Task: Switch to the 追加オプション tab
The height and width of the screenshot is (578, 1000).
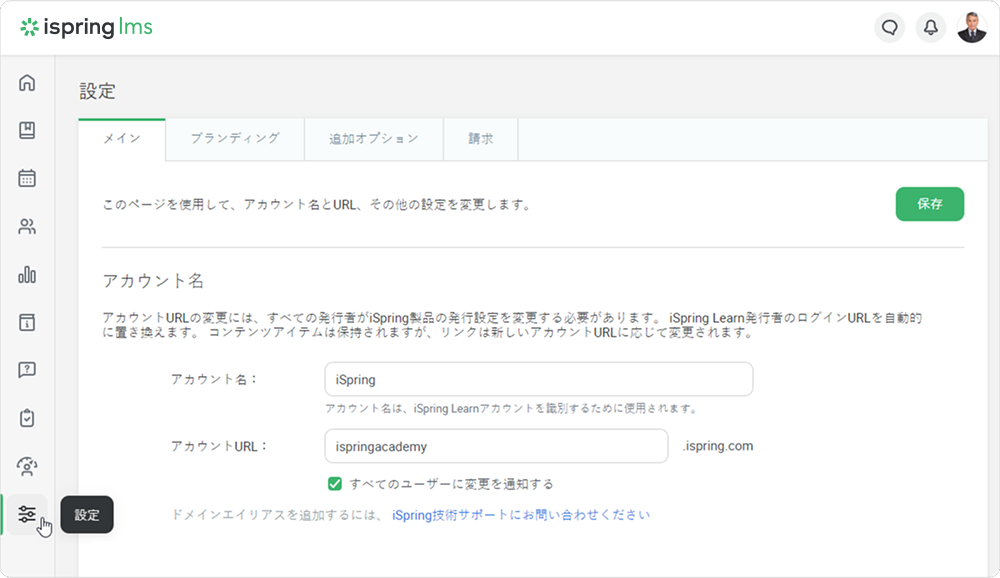Action: click(x=374, y=139)
